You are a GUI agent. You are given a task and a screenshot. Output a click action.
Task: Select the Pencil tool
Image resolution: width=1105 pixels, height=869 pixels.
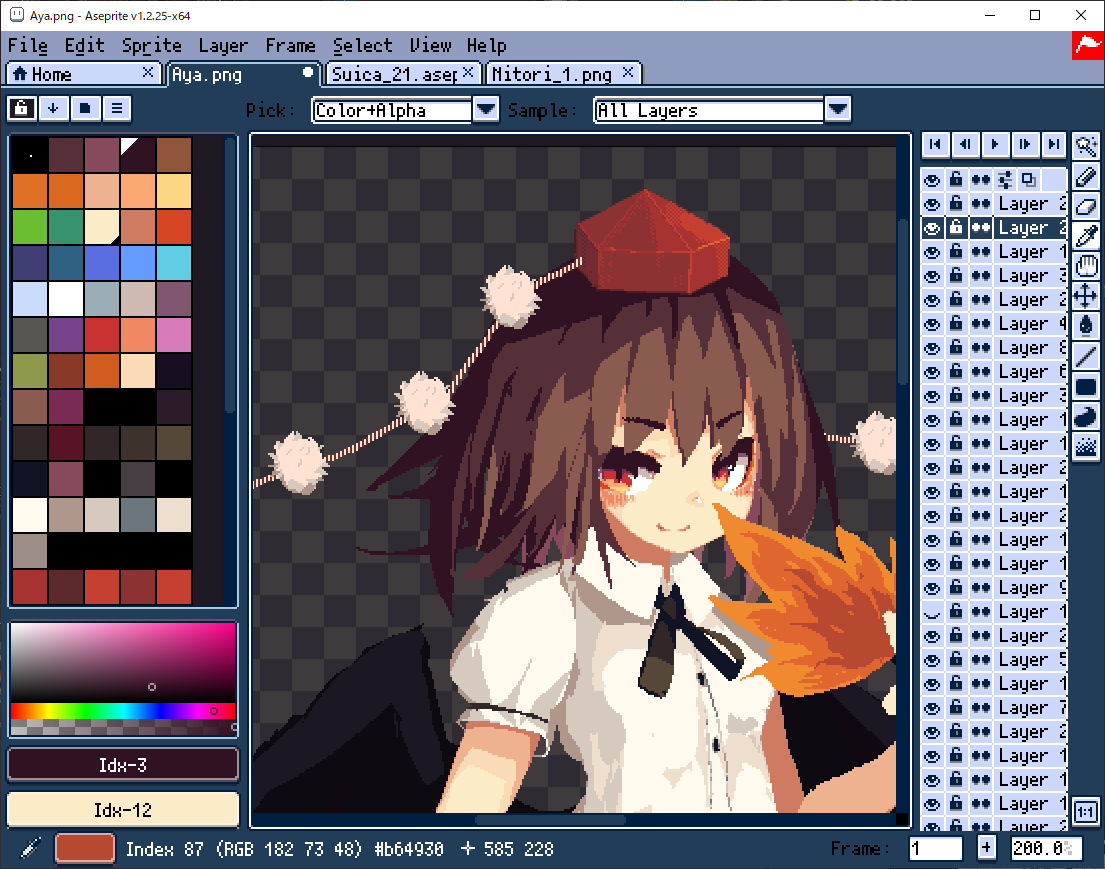point(1086,176)
